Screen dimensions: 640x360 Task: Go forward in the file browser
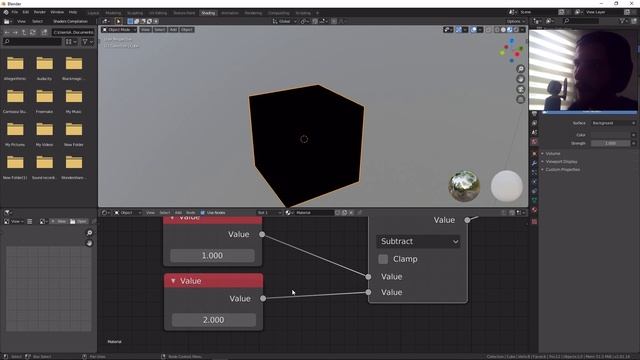15,32
